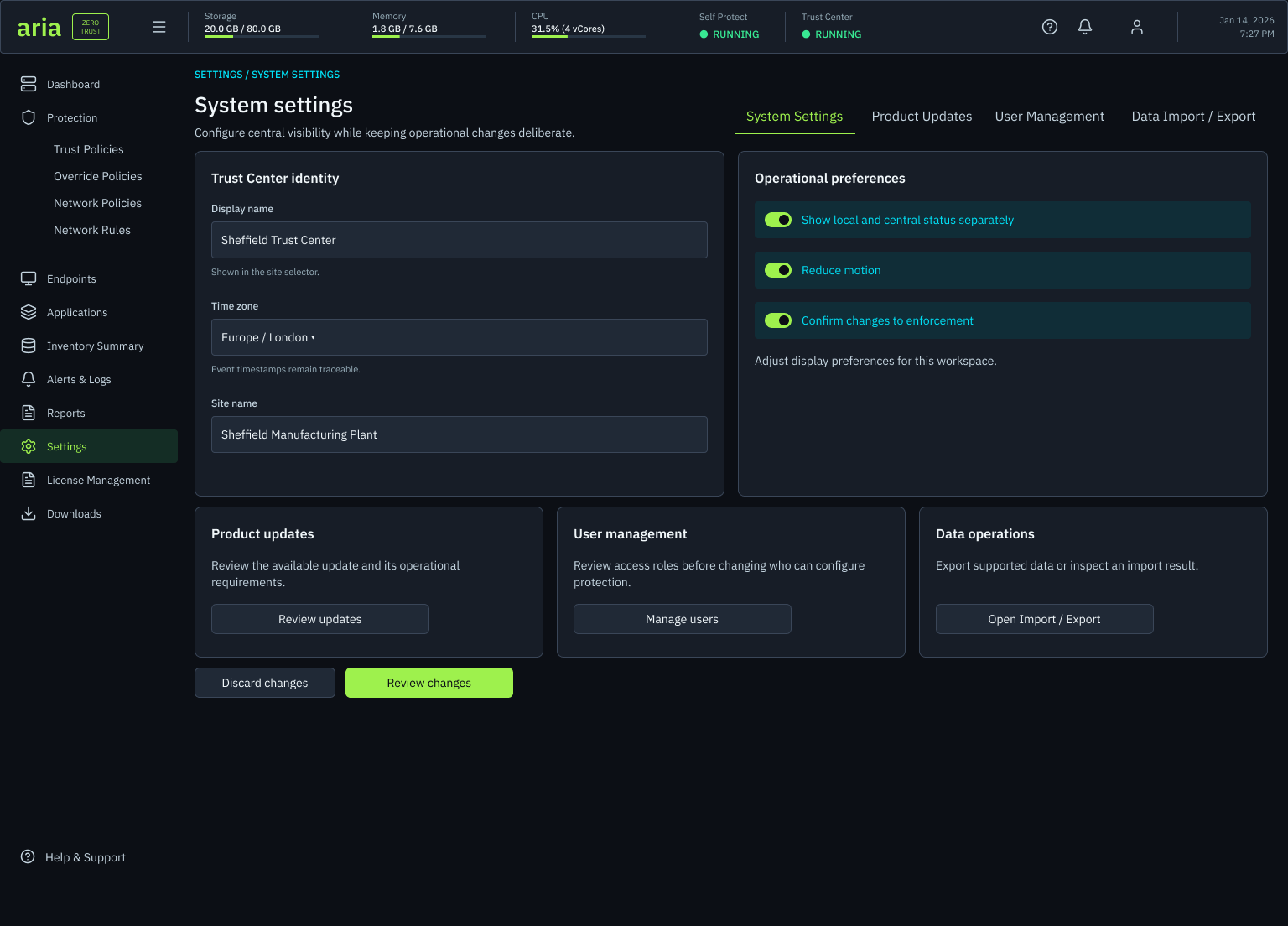Turn off the Reduce motion toggle
The height and width of the screenshot is (926, 1288).
pyautogui.click(x=778, y=270)
